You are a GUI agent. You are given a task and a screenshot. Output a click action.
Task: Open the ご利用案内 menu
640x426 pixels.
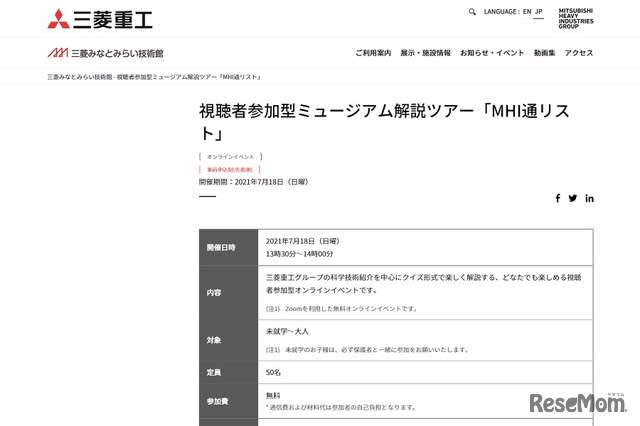click(373, 53)
